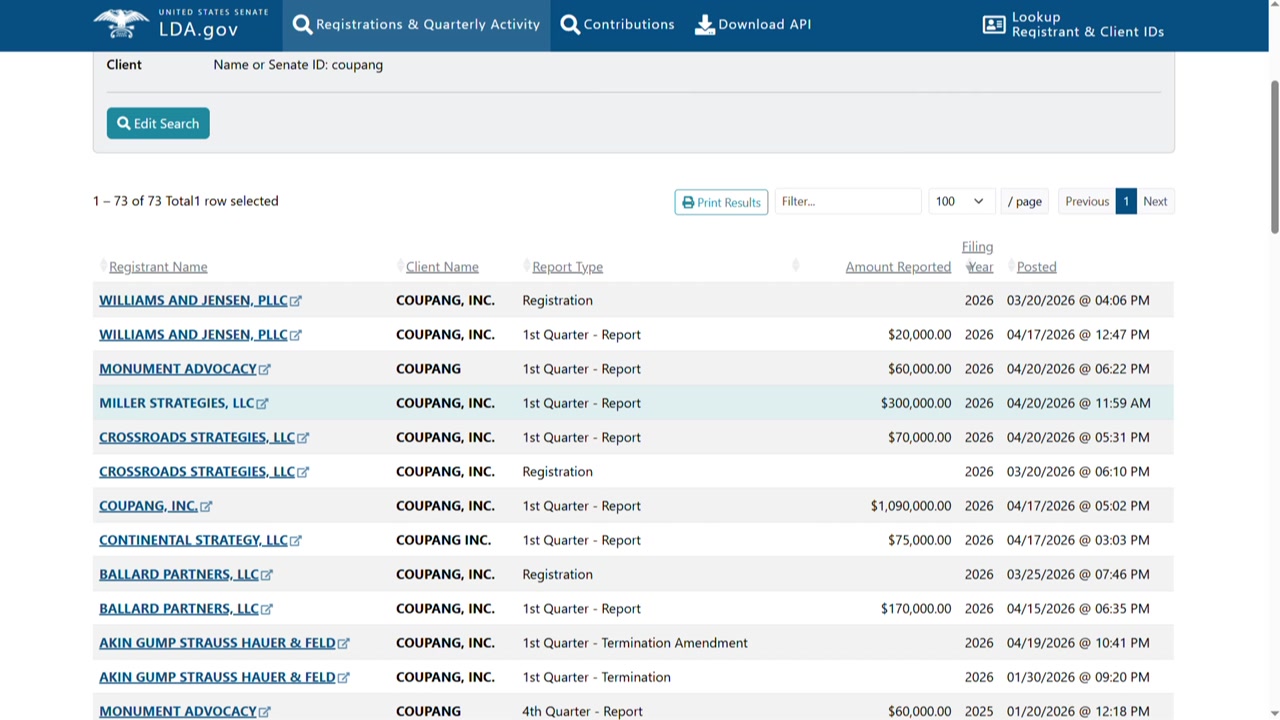Go to Contributions search page
Image resolution: width=1280 pixels, height=720 pixels.
(629, 25)
